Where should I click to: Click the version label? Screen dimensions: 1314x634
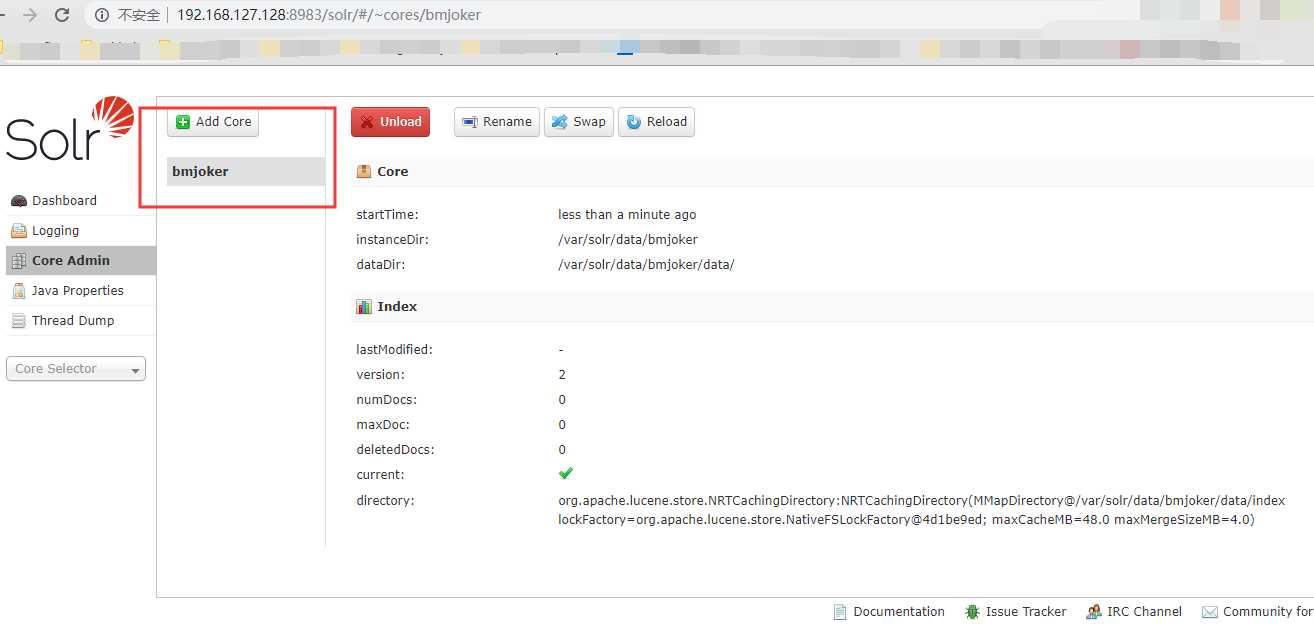click(x=380, y=375)
